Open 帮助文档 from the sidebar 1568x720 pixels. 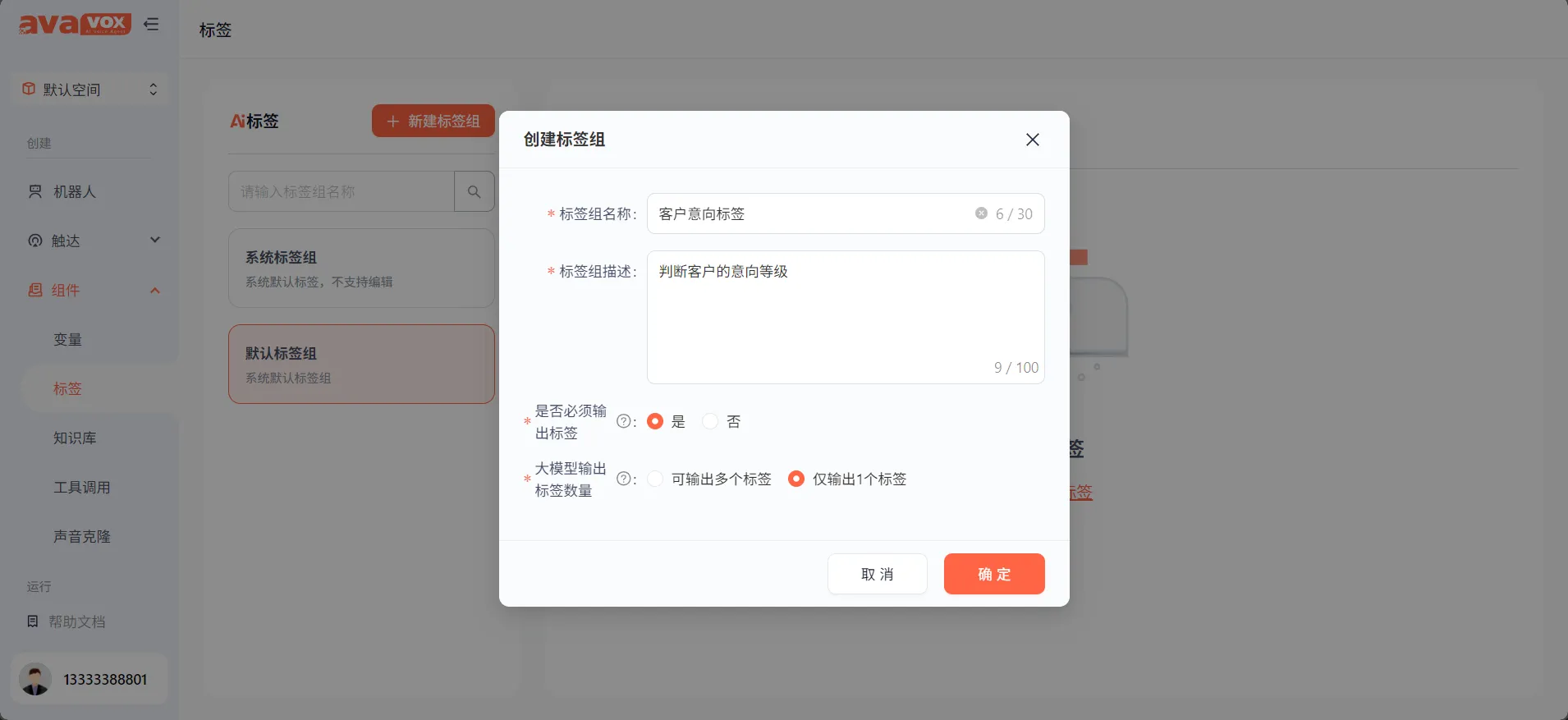76,621
